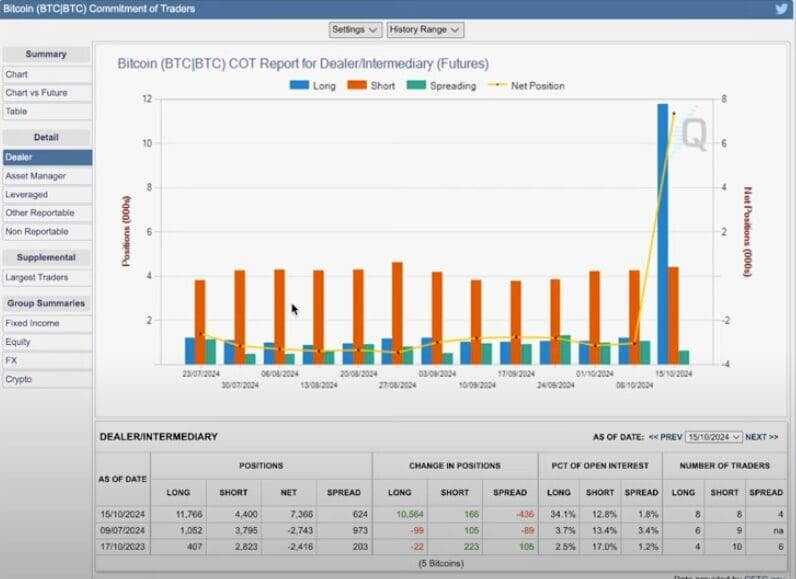Click the (5 Bitcoins) table footer text

[441, 563]
